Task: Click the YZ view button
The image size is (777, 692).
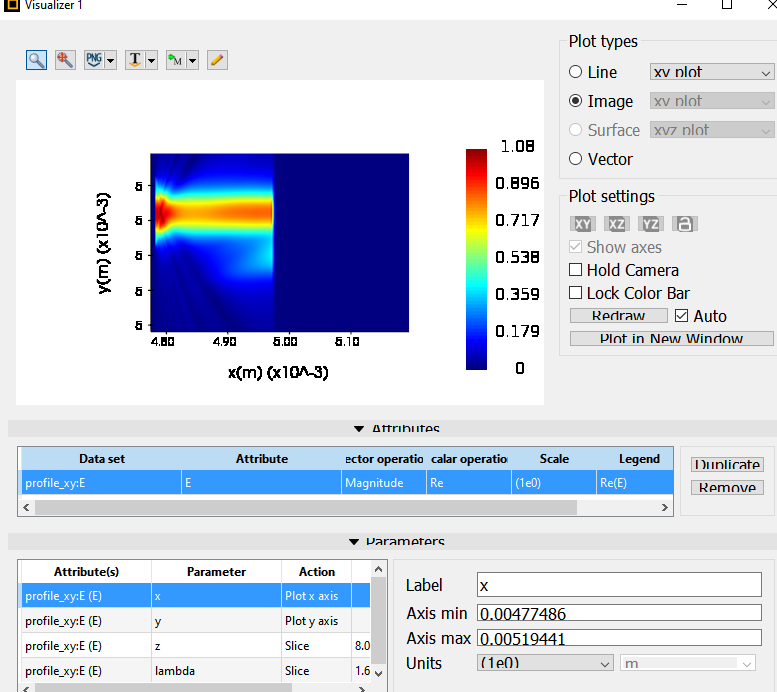Action: pyautogui.click(x=651, y=224)
